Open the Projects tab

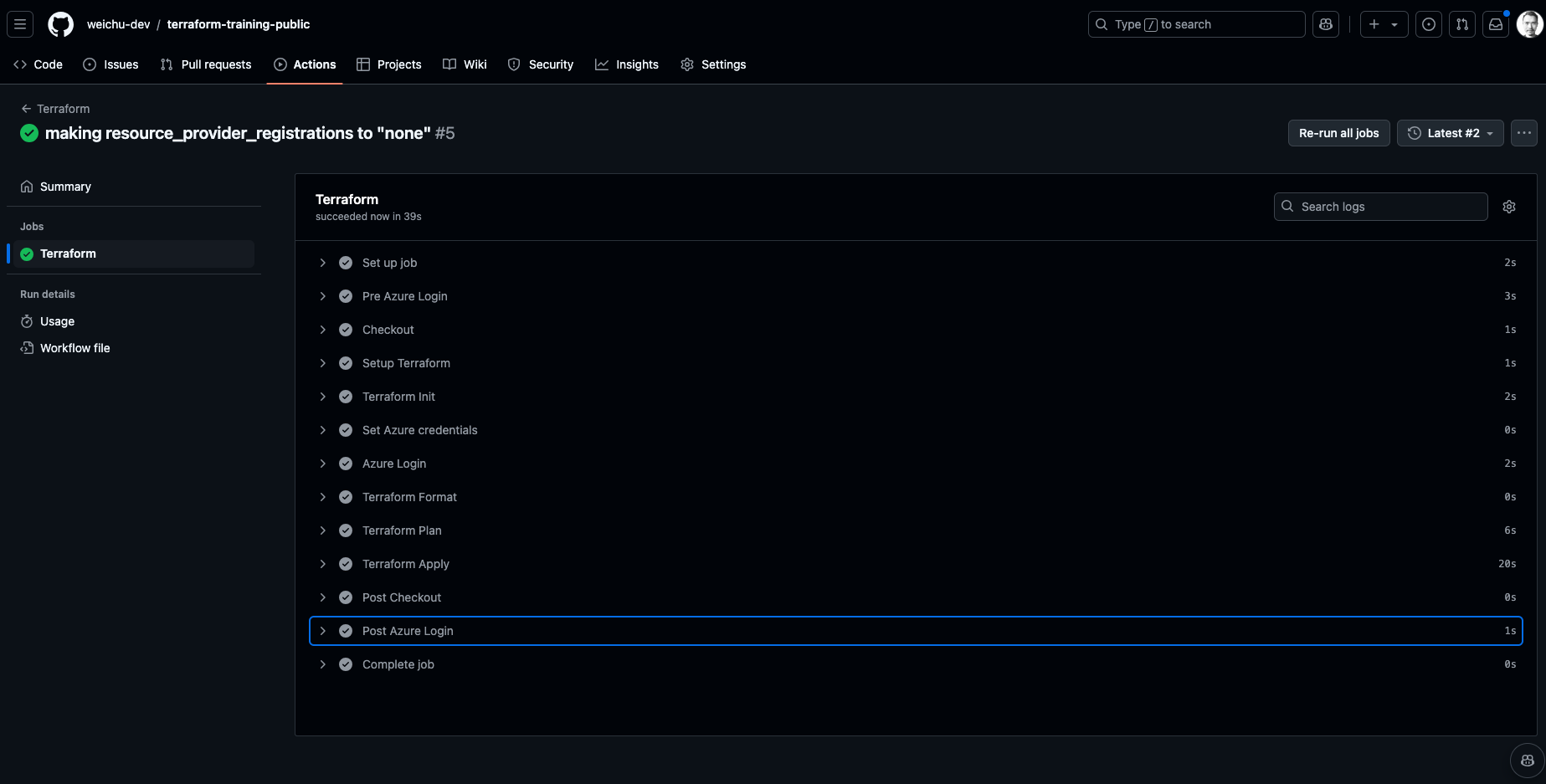pyautogui.click(x=389, y=64)
